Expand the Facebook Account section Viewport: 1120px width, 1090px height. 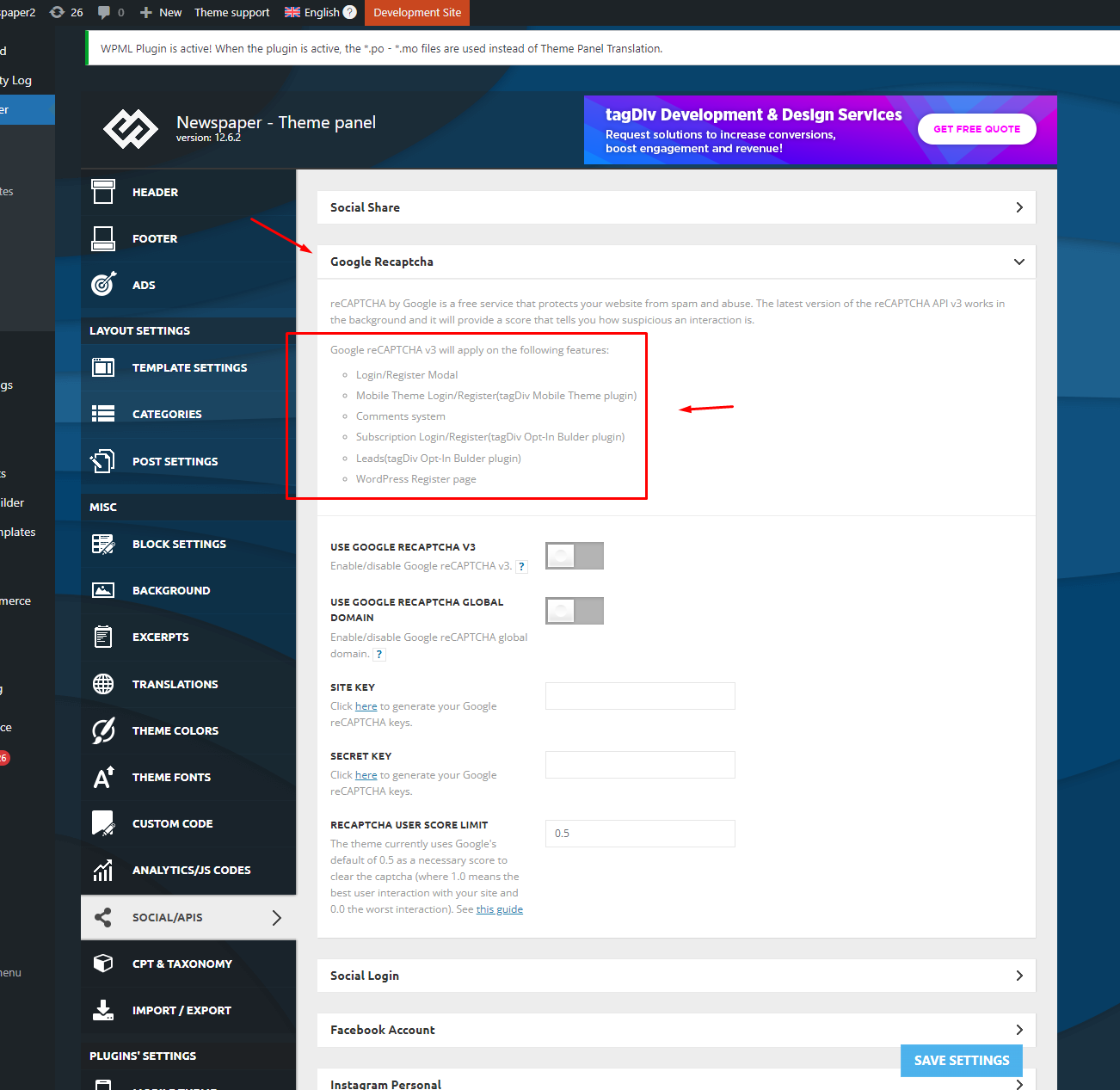coord(676,1030)
